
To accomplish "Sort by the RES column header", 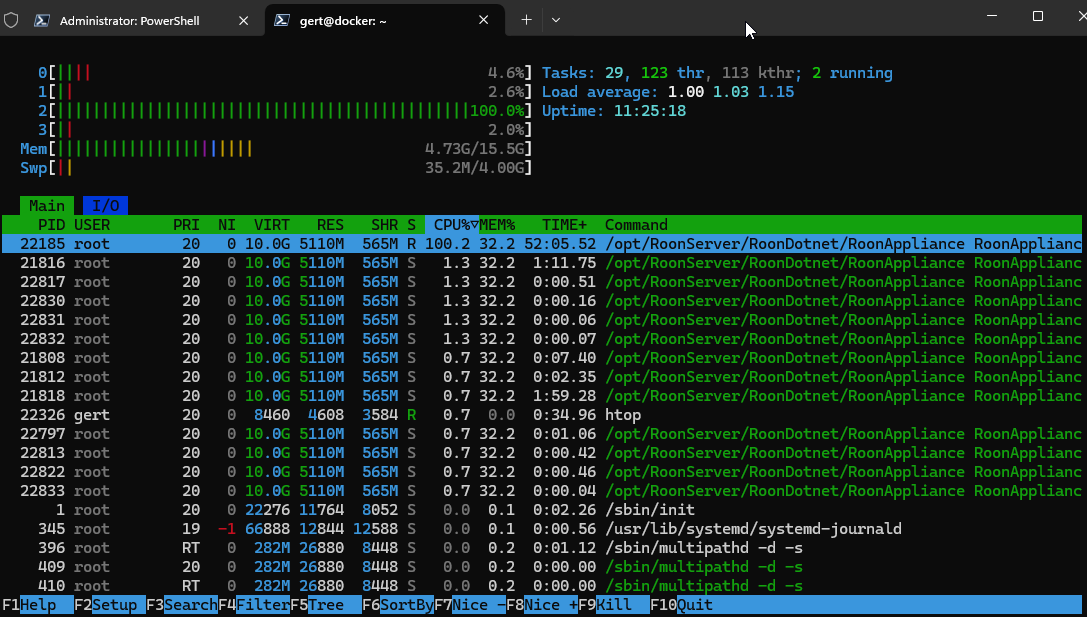I will 330,225.
